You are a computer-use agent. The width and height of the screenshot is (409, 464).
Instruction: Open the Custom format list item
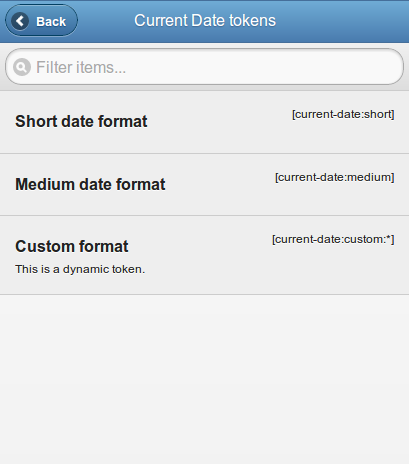tap(204, 255)
